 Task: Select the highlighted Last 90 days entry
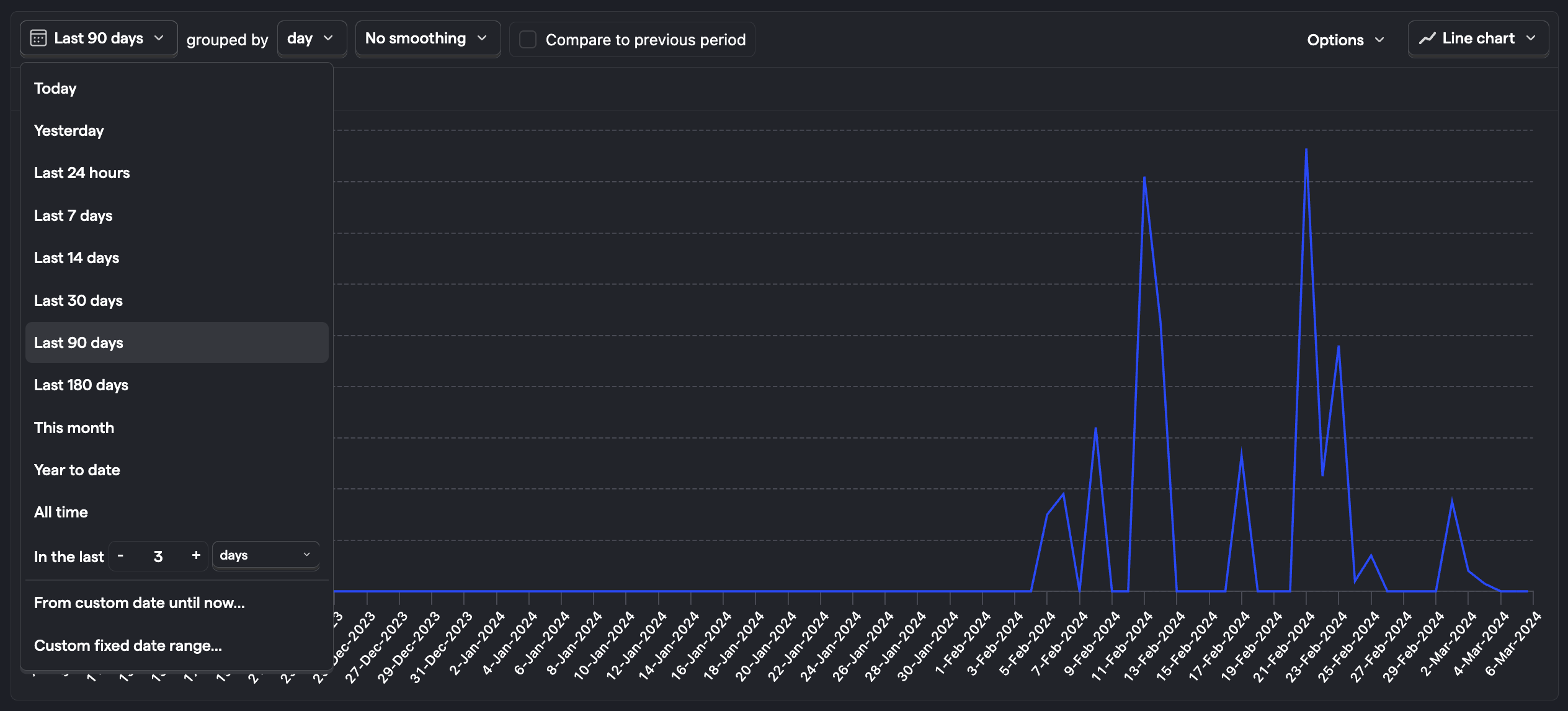click(177, 342)
